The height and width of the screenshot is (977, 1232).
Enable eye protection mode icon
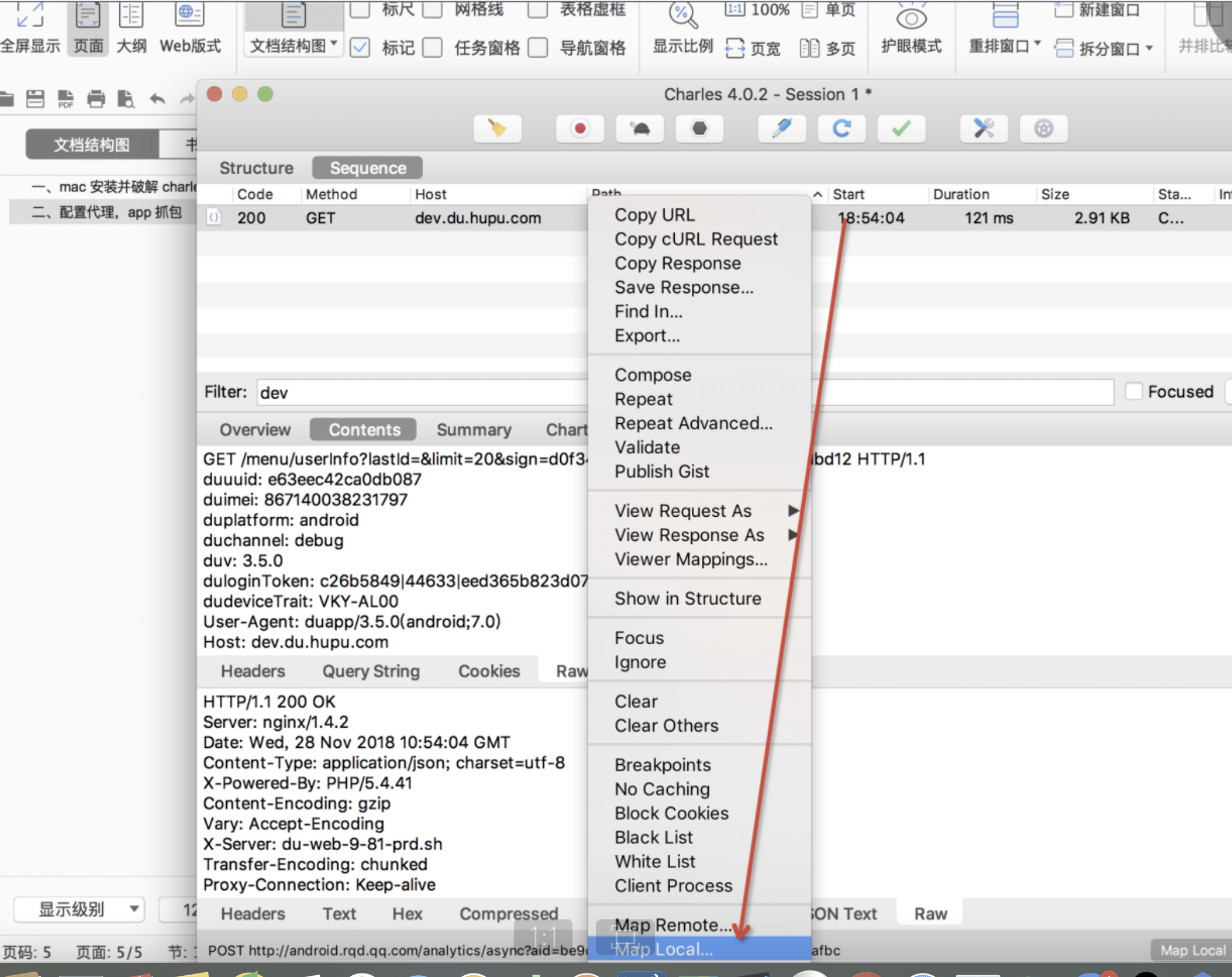pyautogui.click(x=911, y=17)
